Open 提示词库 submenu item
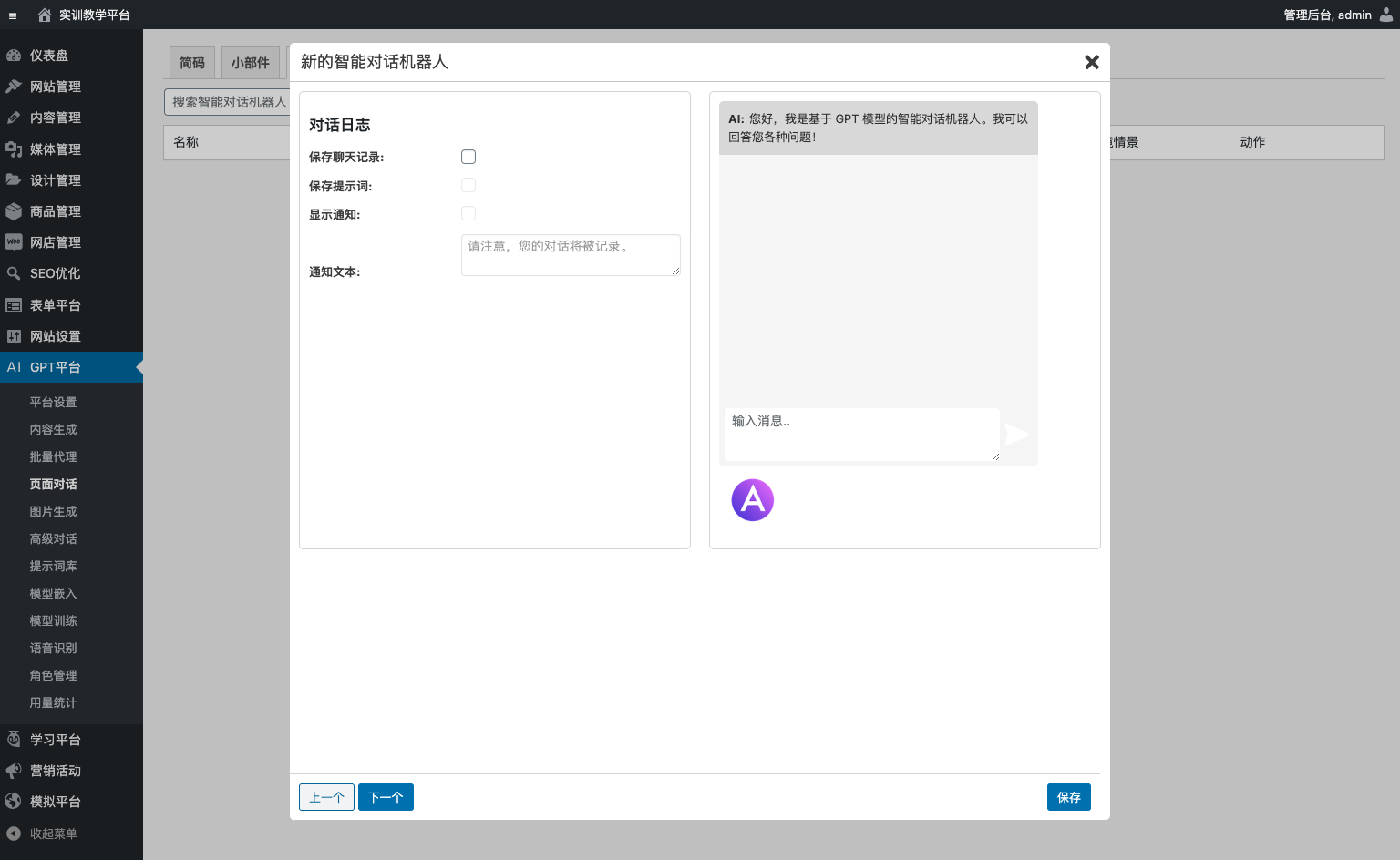Image resolution: width=1400 pixels, height=860 pixels. (x=53, y=566)
